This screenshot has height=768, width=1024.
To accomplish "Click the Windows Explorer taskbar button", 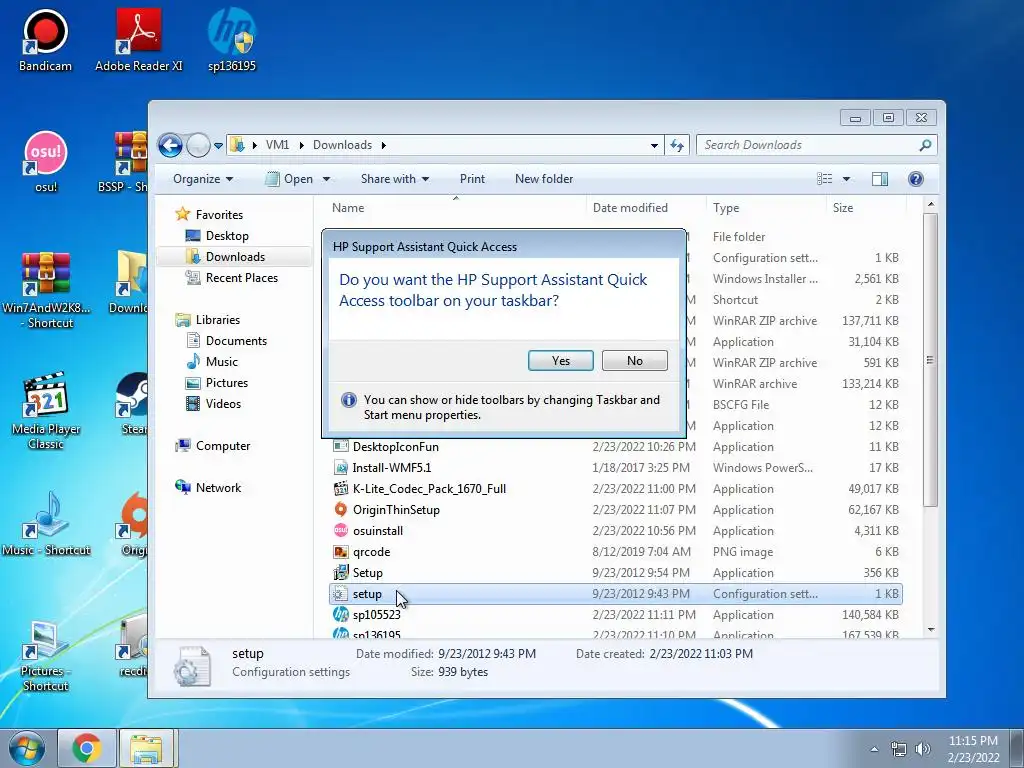I will pyautogui.click(x=146, y=748).
